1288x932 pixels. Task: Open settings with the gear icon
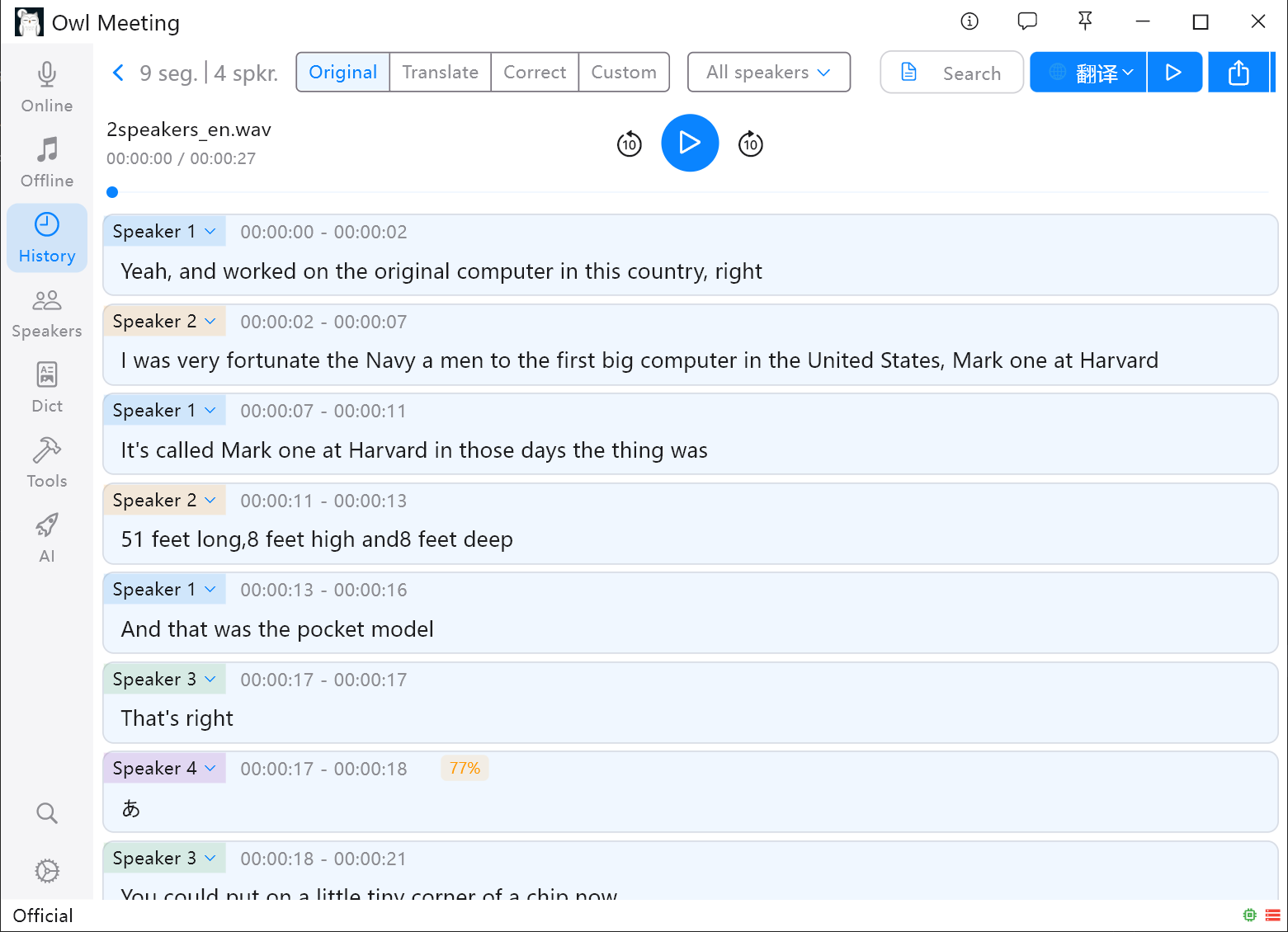(x=46, y=870)
